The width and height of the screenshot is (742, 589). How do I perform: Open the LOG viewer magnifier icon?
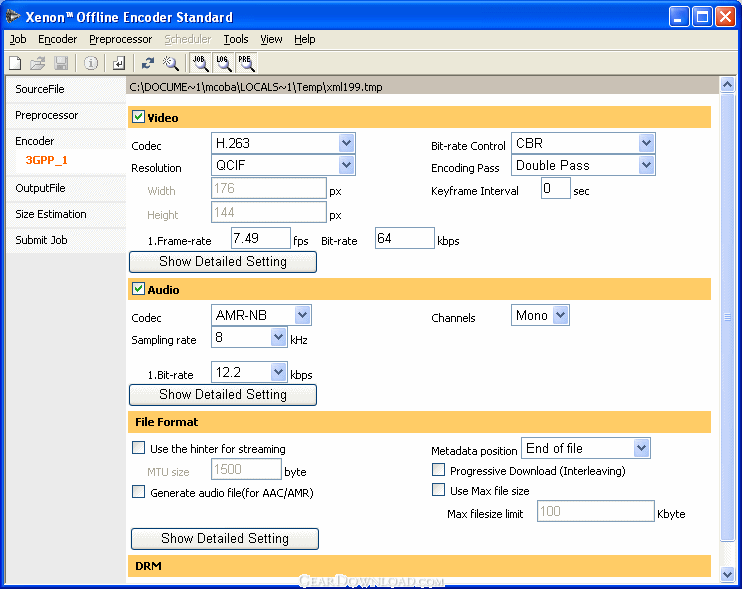223,63
